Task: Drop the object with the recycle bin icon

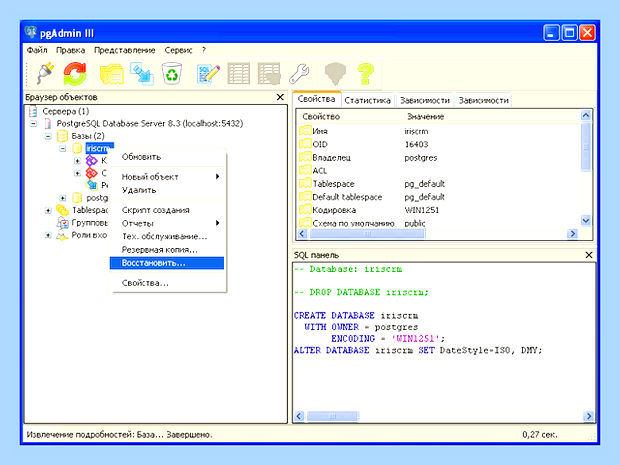Action: pyautogui.click(x=172, y=74)
